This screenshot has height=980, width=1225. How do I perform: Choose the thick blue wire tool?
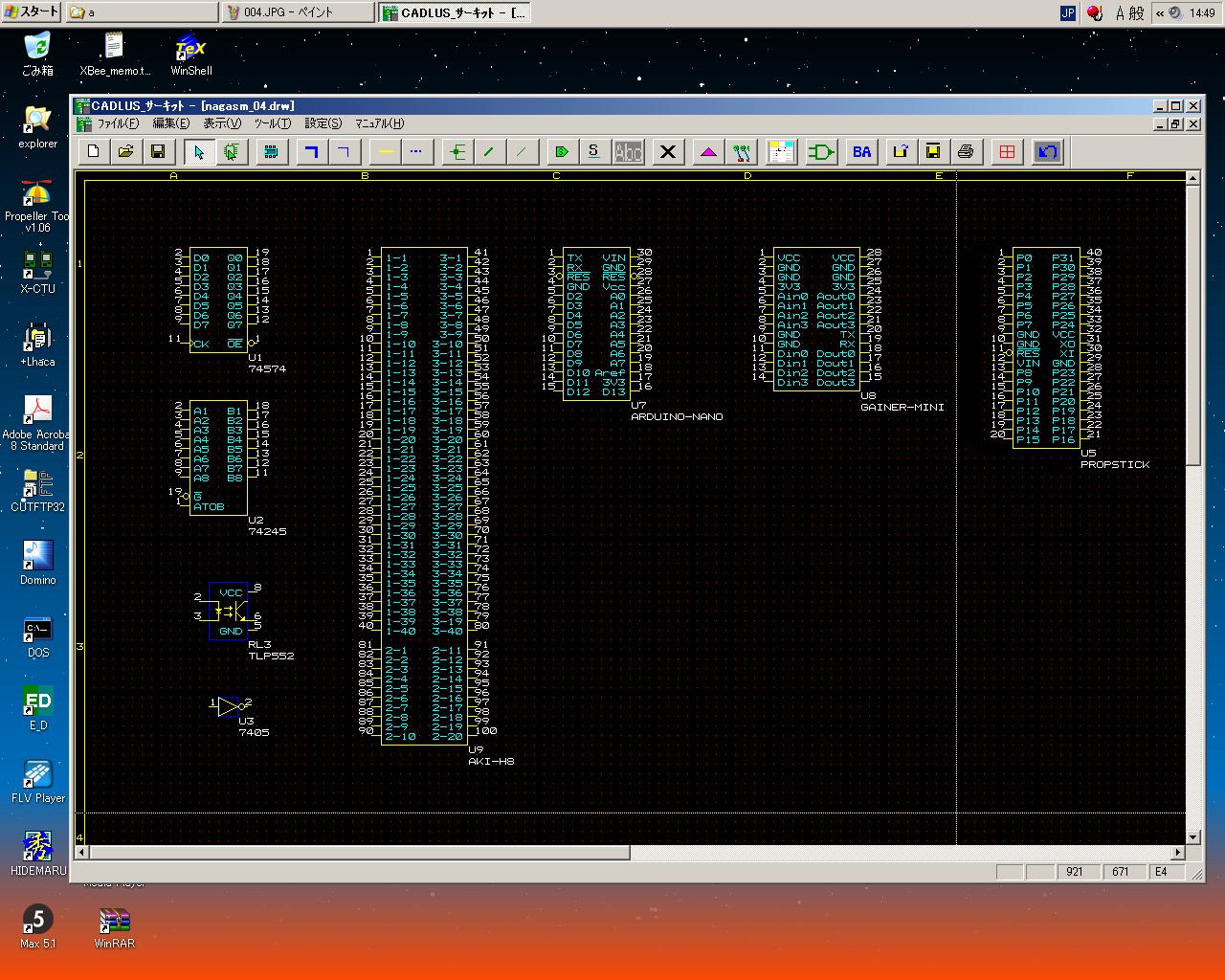click(x=311, y=152)
